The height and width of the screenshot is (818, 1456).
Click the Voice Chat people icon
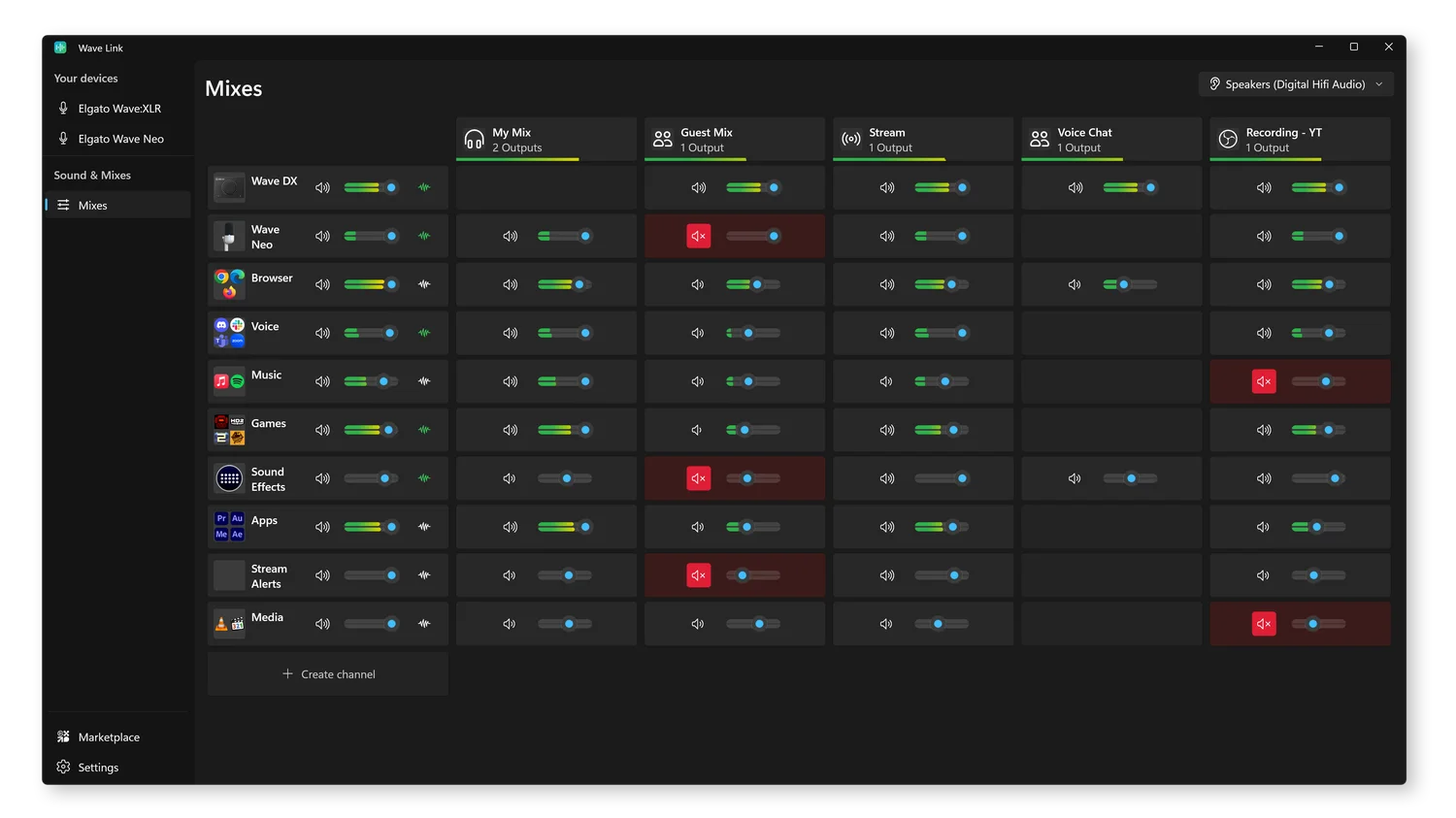[1038, 139]
